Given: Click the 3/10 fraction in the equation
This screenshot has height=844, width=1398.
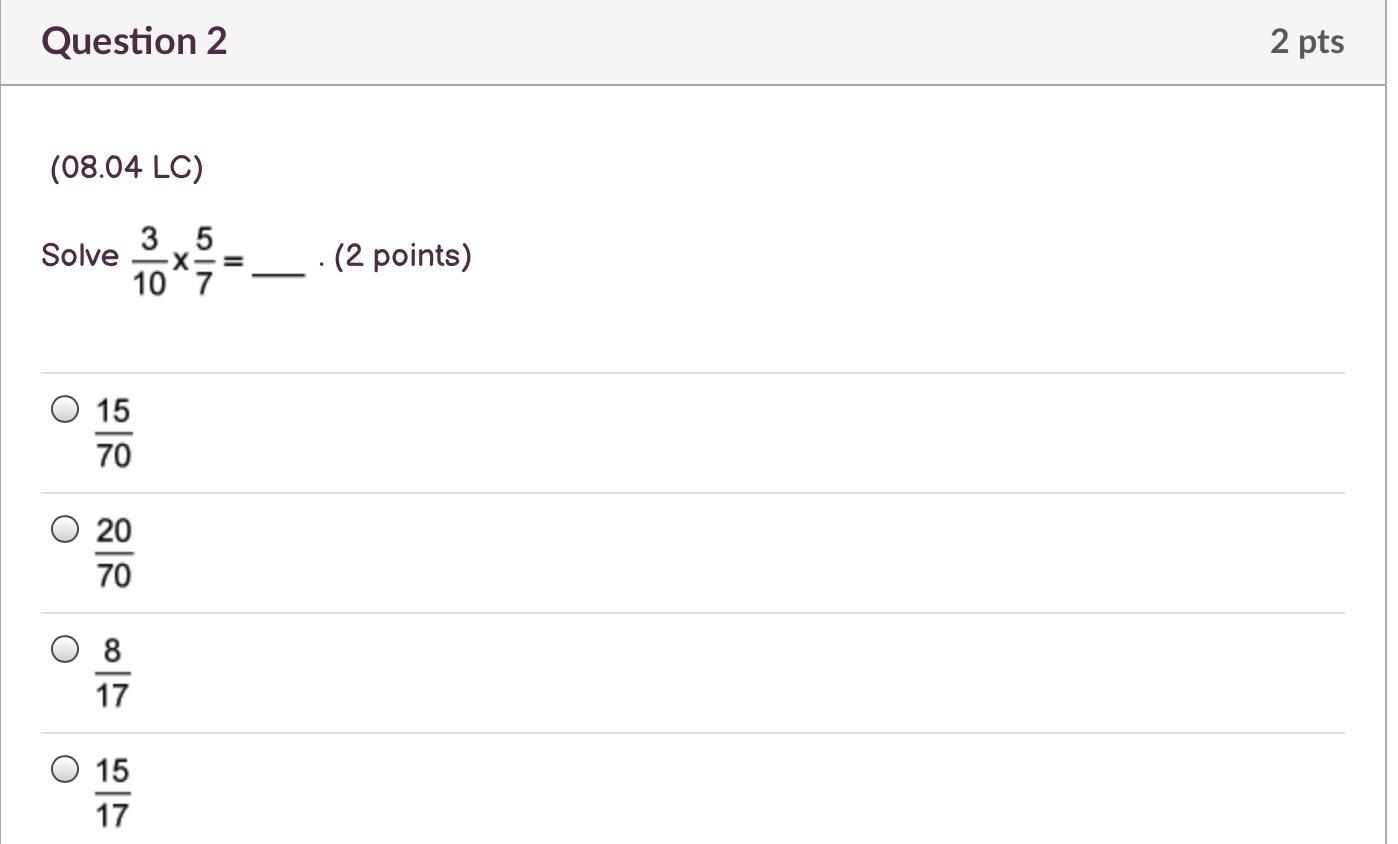Looking at the screenshot, I should (x=149, y=260).
